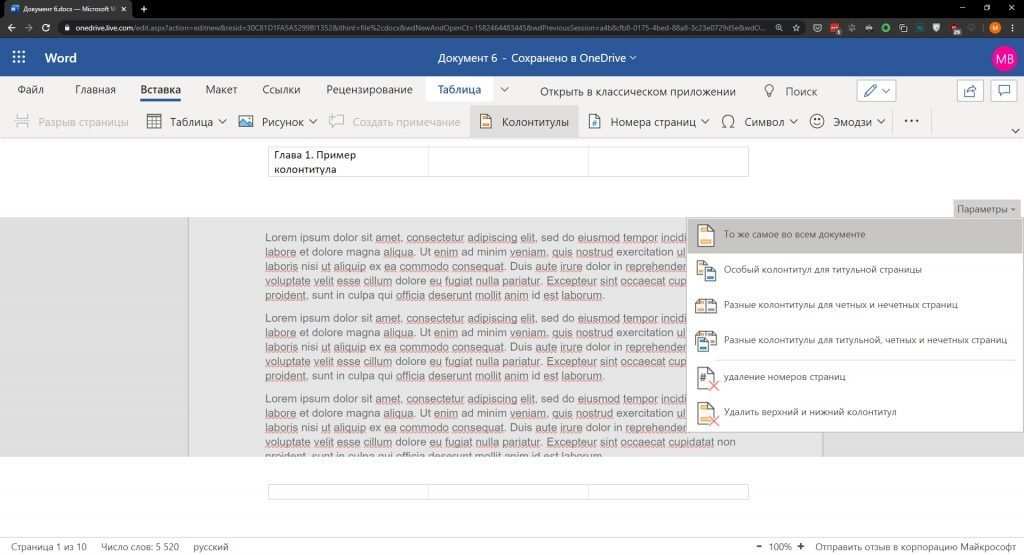
Task: Click the Поиск lightbulb search box
Action: click(792, 91)
